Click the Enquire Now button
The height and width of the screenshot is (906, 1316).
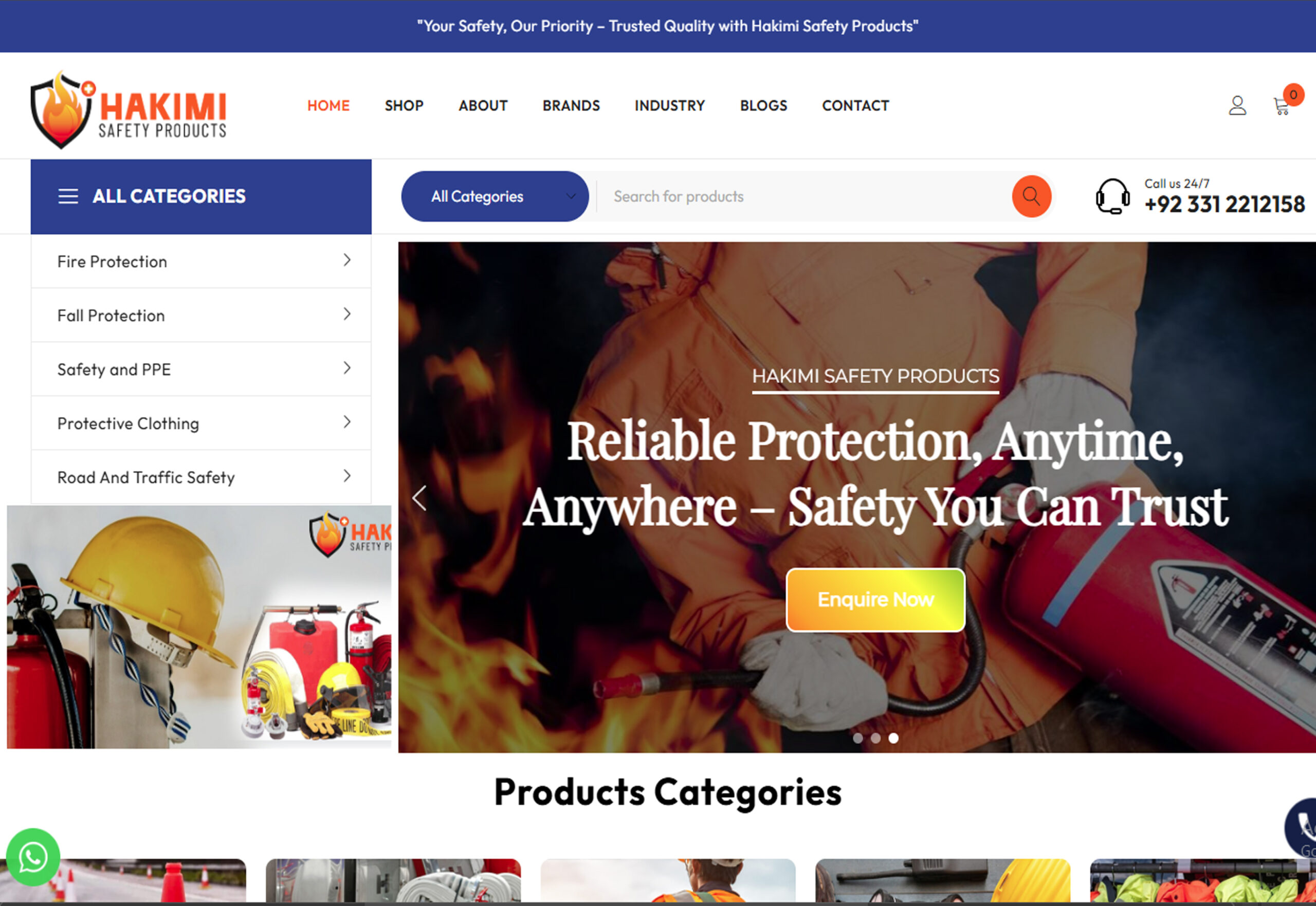pos(875,599)
